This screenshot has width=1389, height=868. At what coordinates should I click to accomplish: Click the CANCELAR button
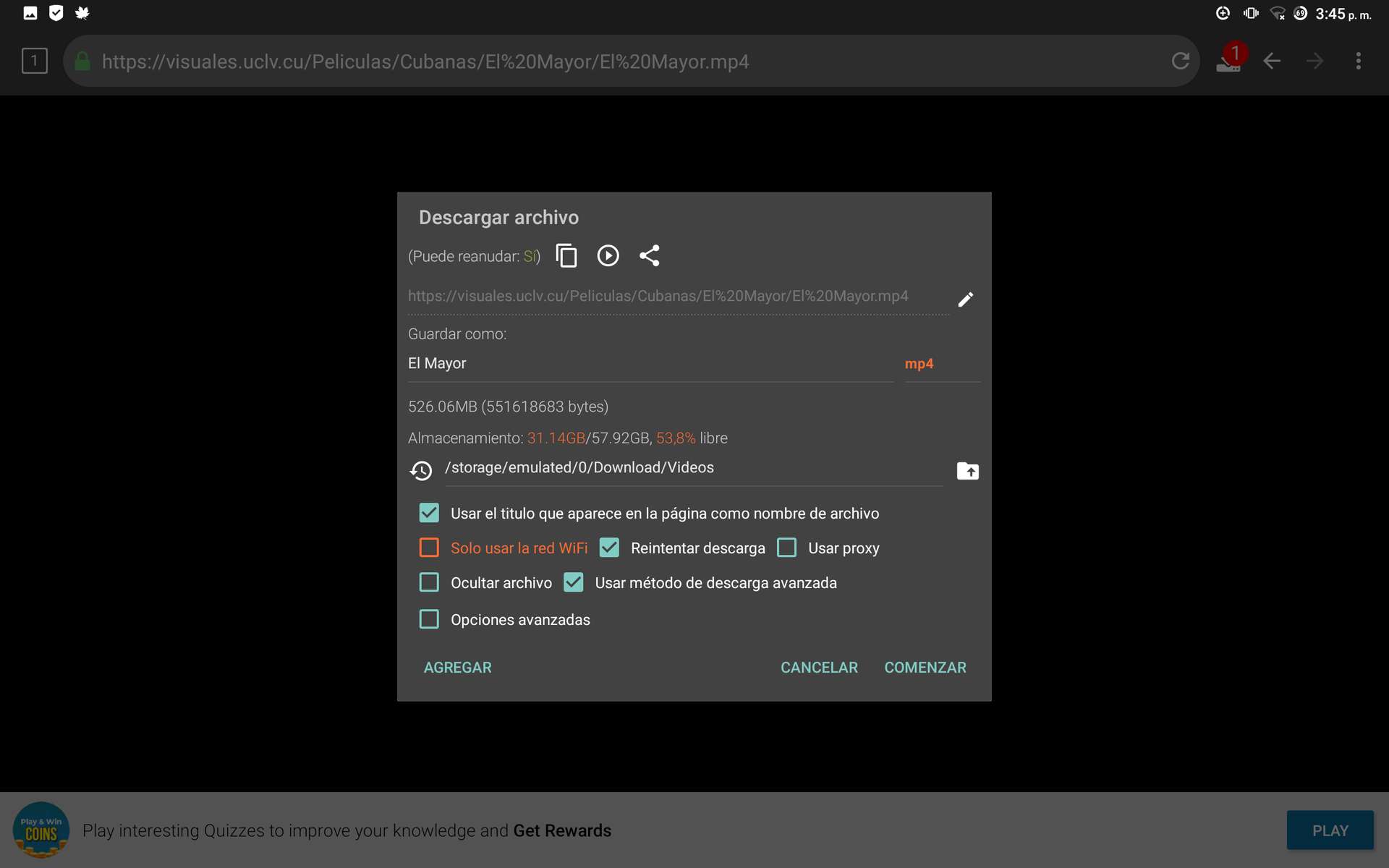click(x=819, y=668)
